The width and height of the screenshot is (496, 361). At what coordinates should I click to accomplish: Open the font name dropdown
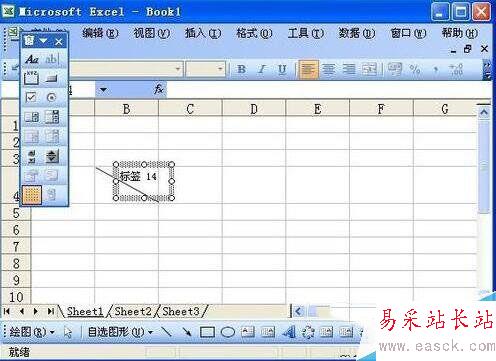[178, 69]
